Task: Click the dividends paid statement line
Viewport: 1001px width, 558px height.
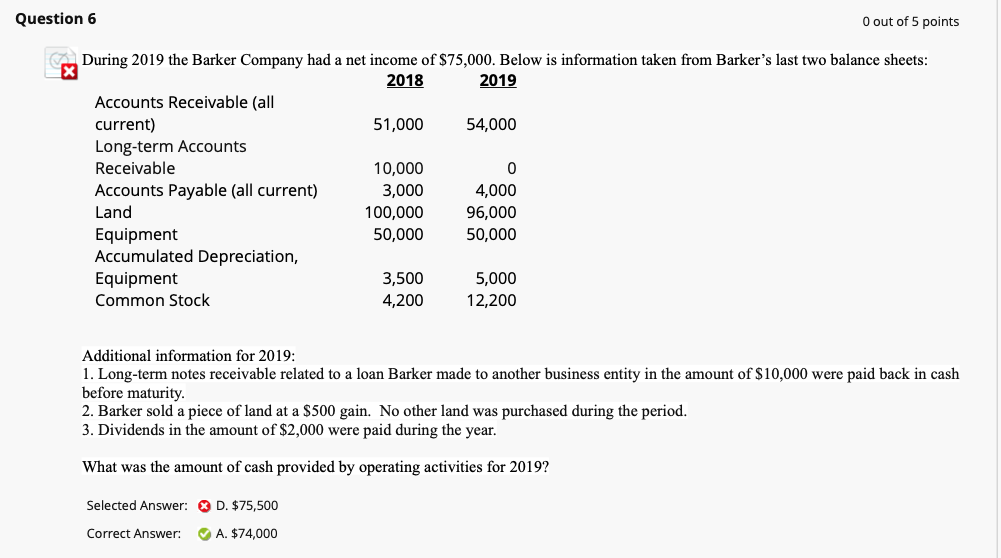Action: coord(289,430)
